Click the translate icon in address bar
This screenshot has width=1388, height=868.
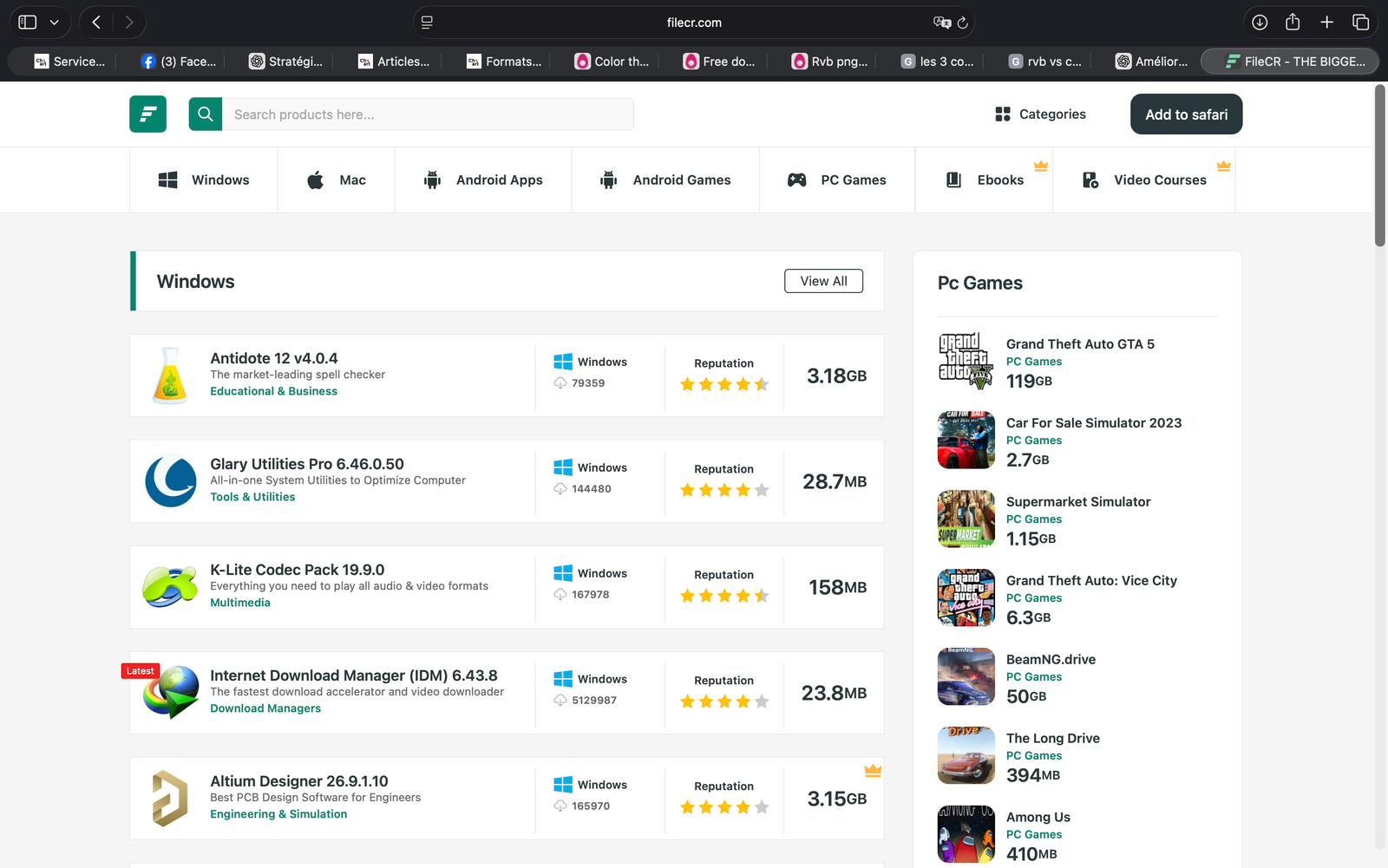click(x=941, y=23)
